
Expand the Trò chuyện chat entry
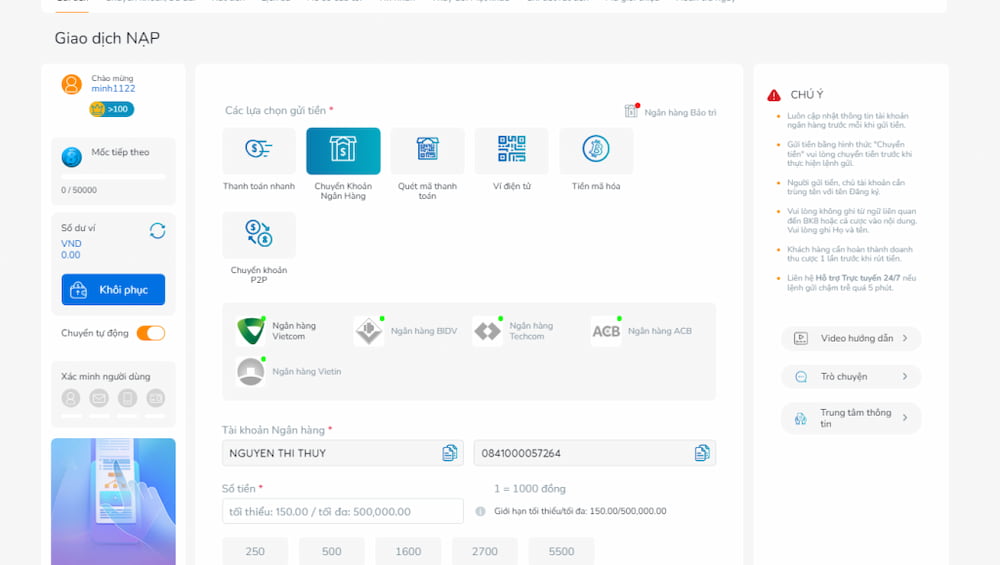[851, 376]
